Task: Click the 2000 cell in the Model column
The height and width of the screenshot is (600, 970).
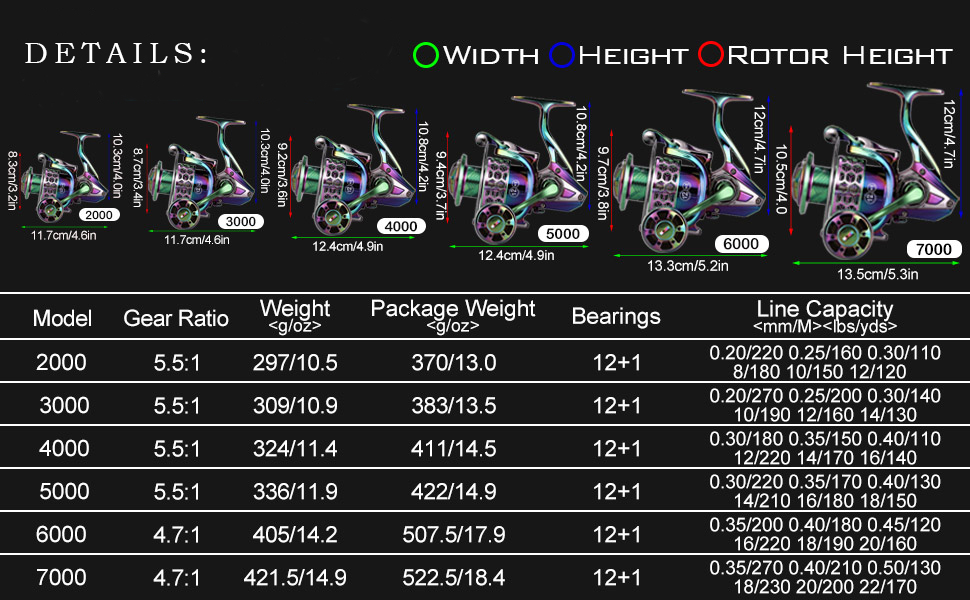Action: point(61,362)
